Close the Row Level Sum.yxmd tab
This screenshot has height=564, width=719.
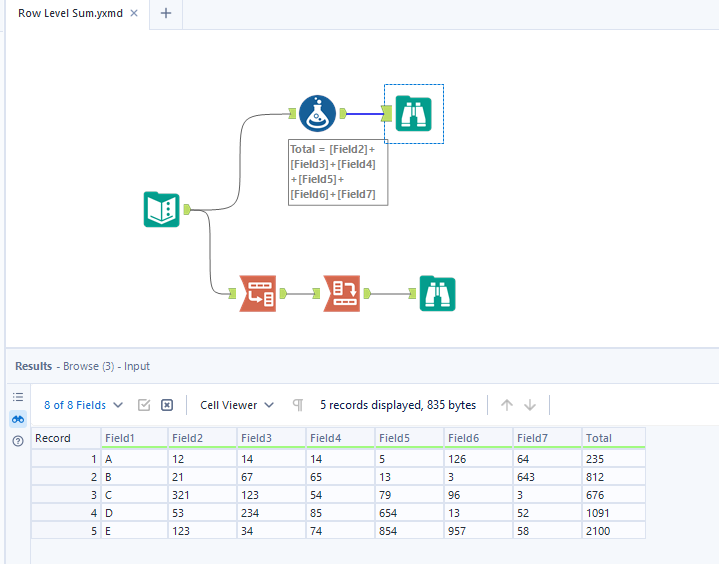[135, 13]
